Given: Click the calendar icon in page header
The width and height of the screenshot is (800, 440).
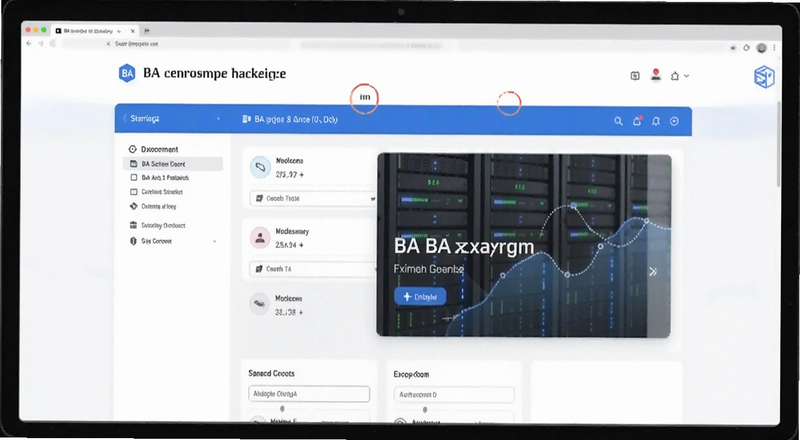Looking at the screenshot, I should [635, 76].
